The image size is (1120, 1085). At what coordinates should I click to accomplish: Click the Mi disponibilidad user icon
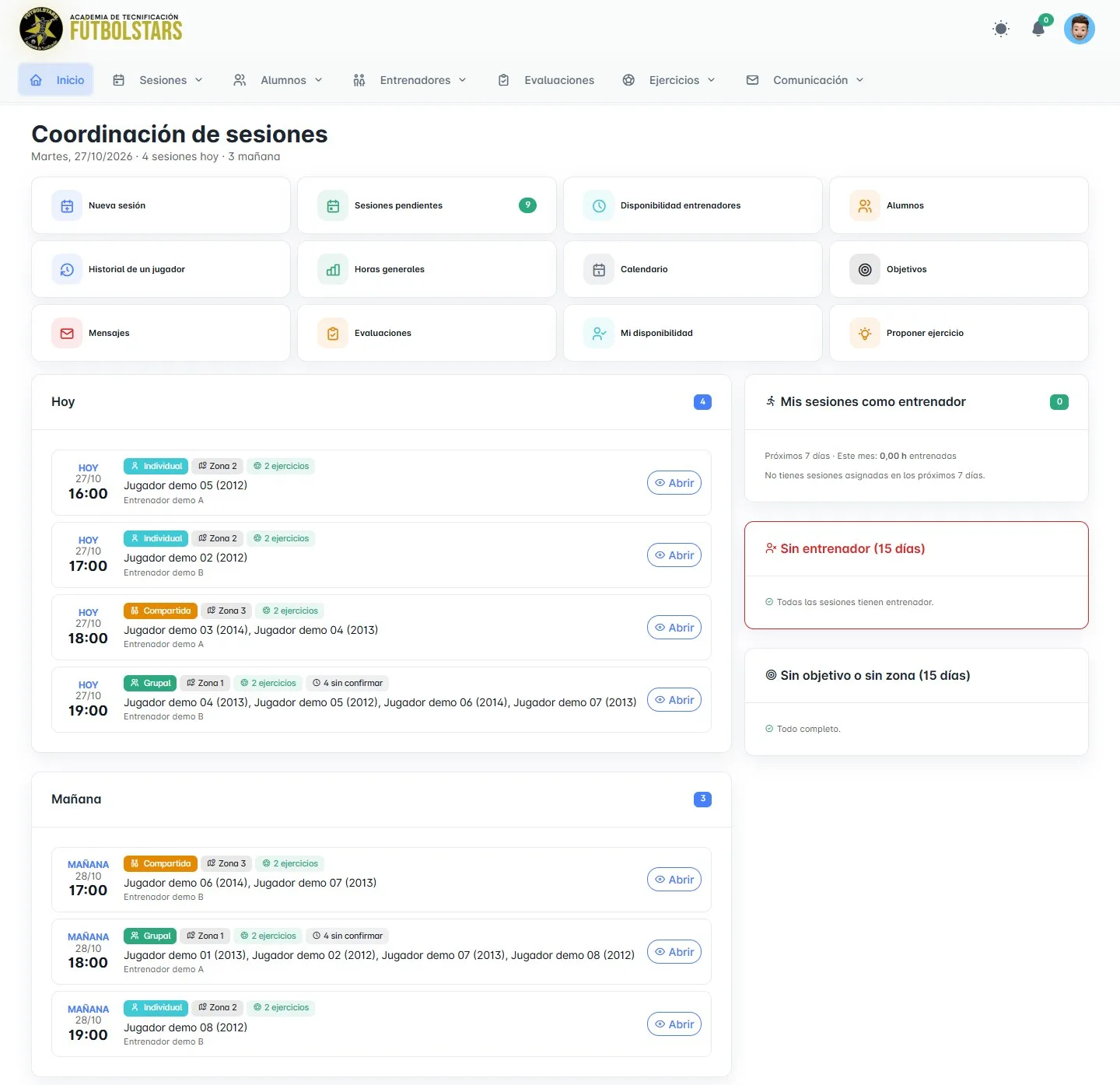pos(599,334)
